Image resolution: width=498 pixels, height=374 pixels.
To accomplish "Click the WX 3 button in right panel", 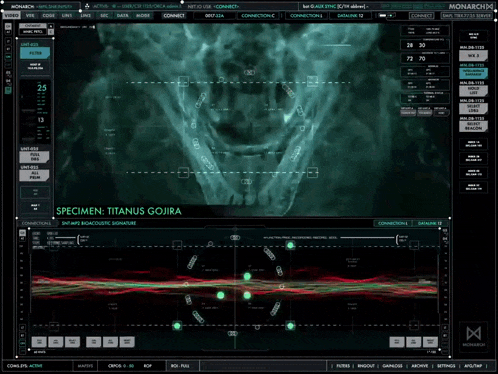I will point(473,55).
